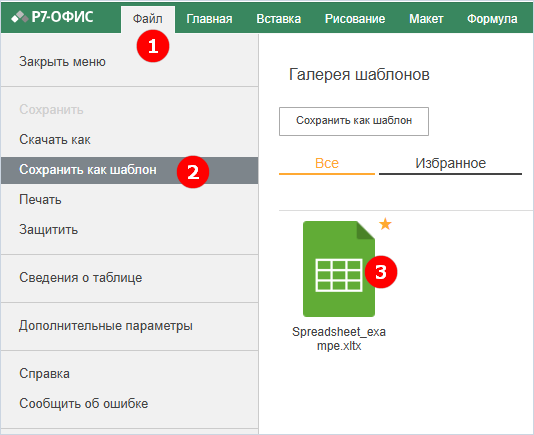Show the Все templates tab
This screenshot has height=435, width=534.
pos(327,164)
